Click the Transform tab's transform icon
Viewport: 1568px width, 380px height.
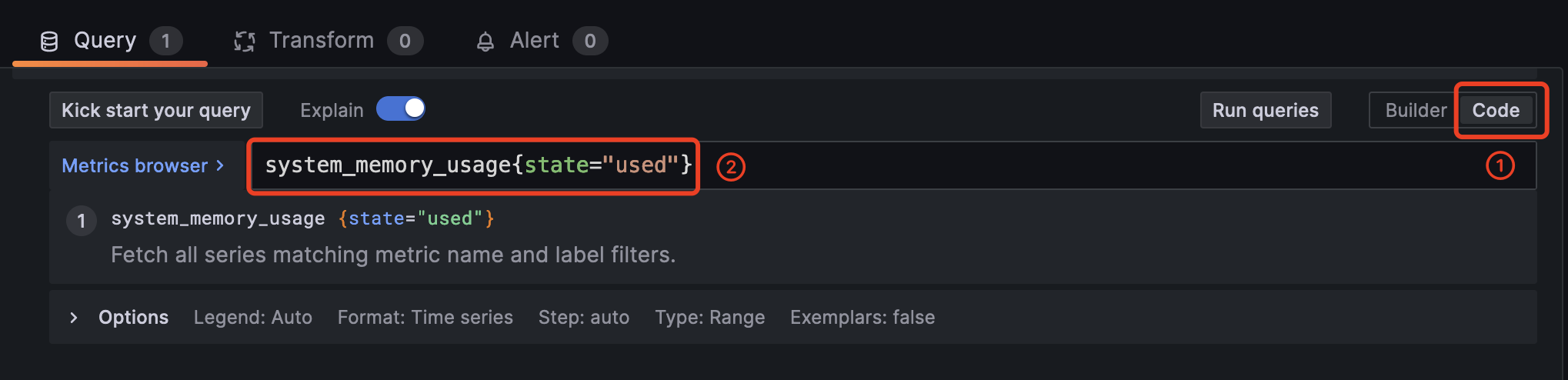pyautogui.click(x=245, y=42)
